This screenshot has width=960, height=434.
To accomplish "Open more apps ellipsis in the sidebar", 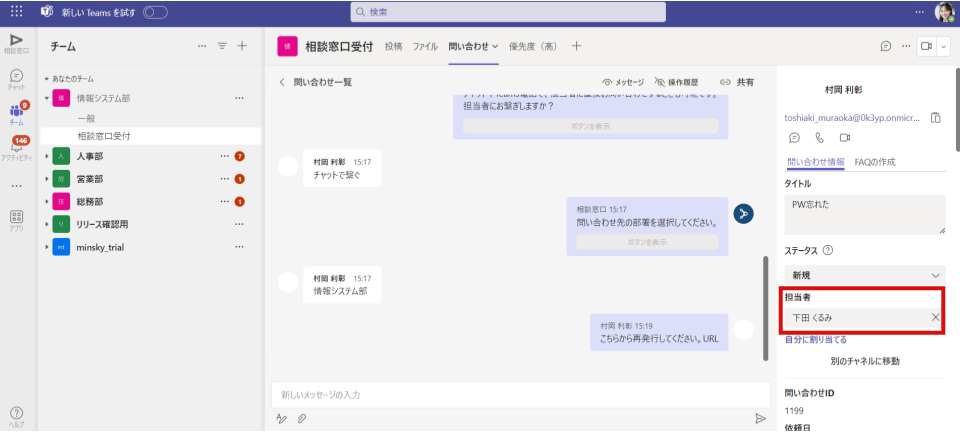I will (x=17, y=185).
